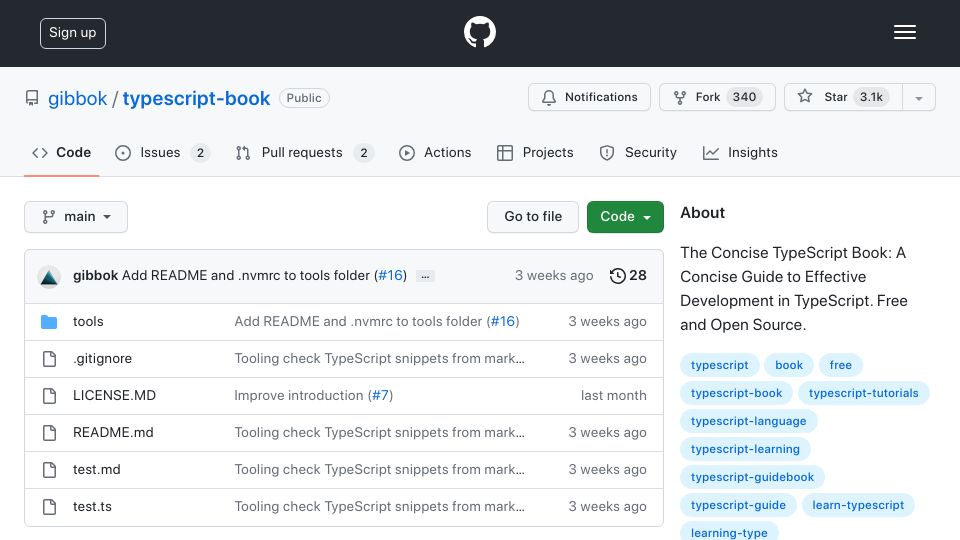Click '3 weeks ago' in commit header

tap(554, 276)
